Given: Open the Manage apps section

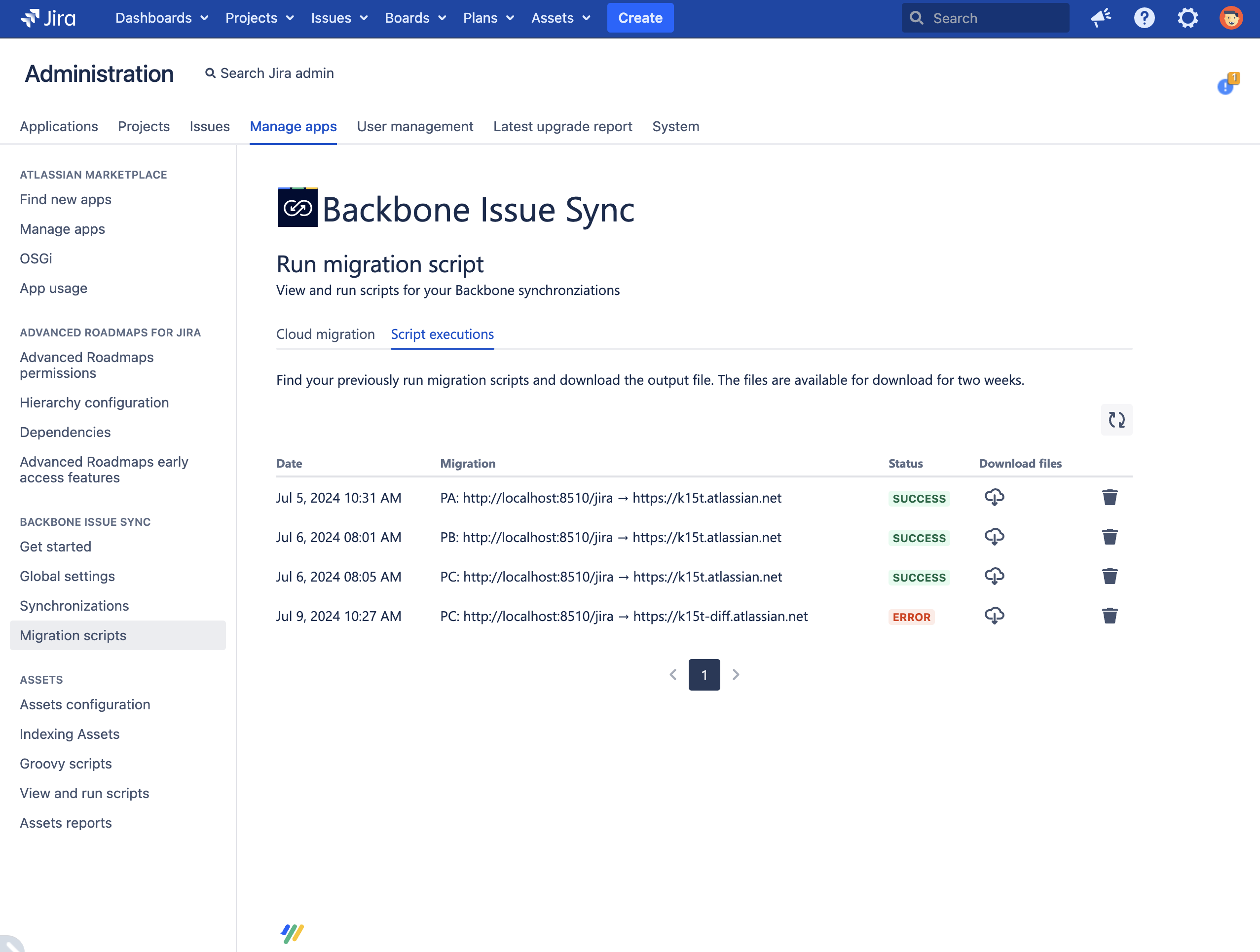Looking at the screenshot, I should pos(293,126).
